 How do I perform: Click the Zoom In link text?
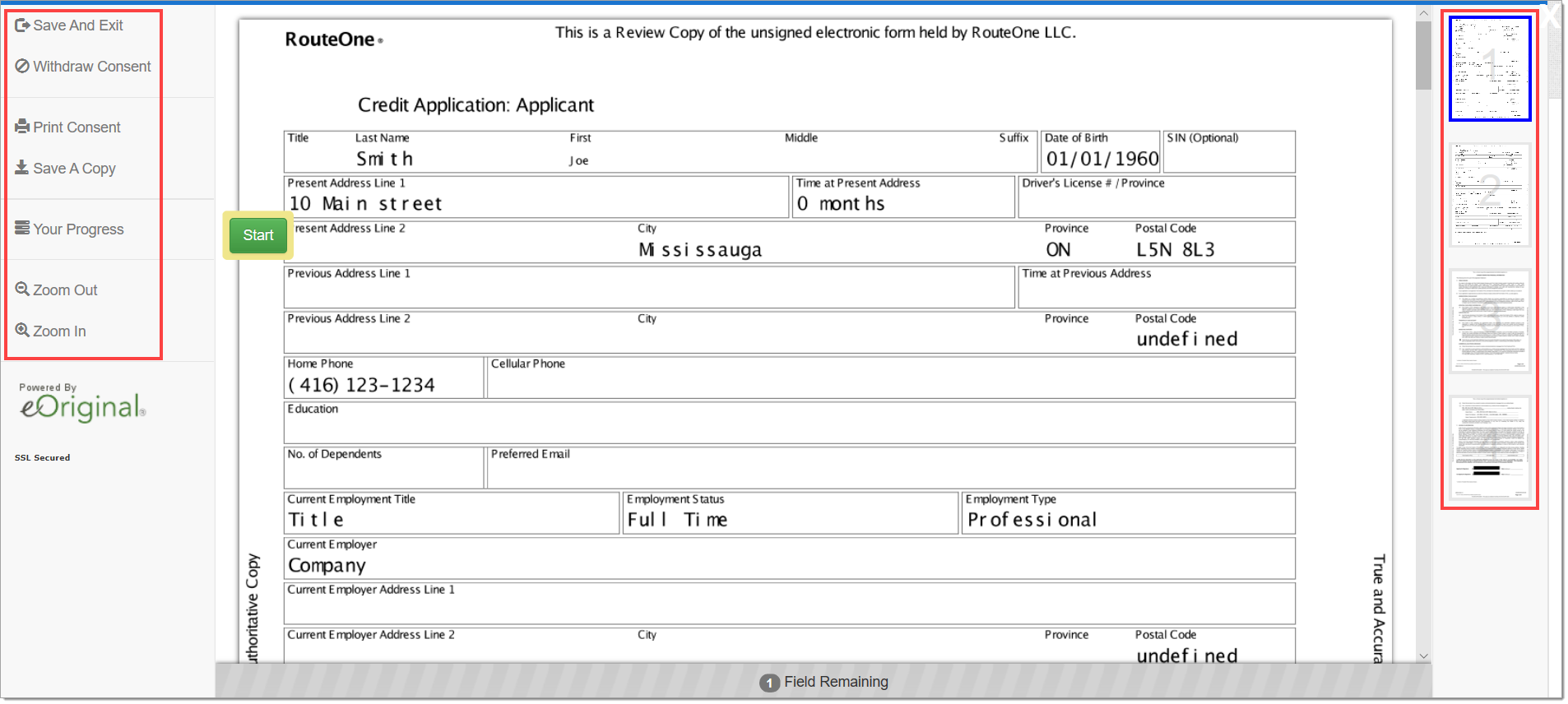(x=59, y=331)
